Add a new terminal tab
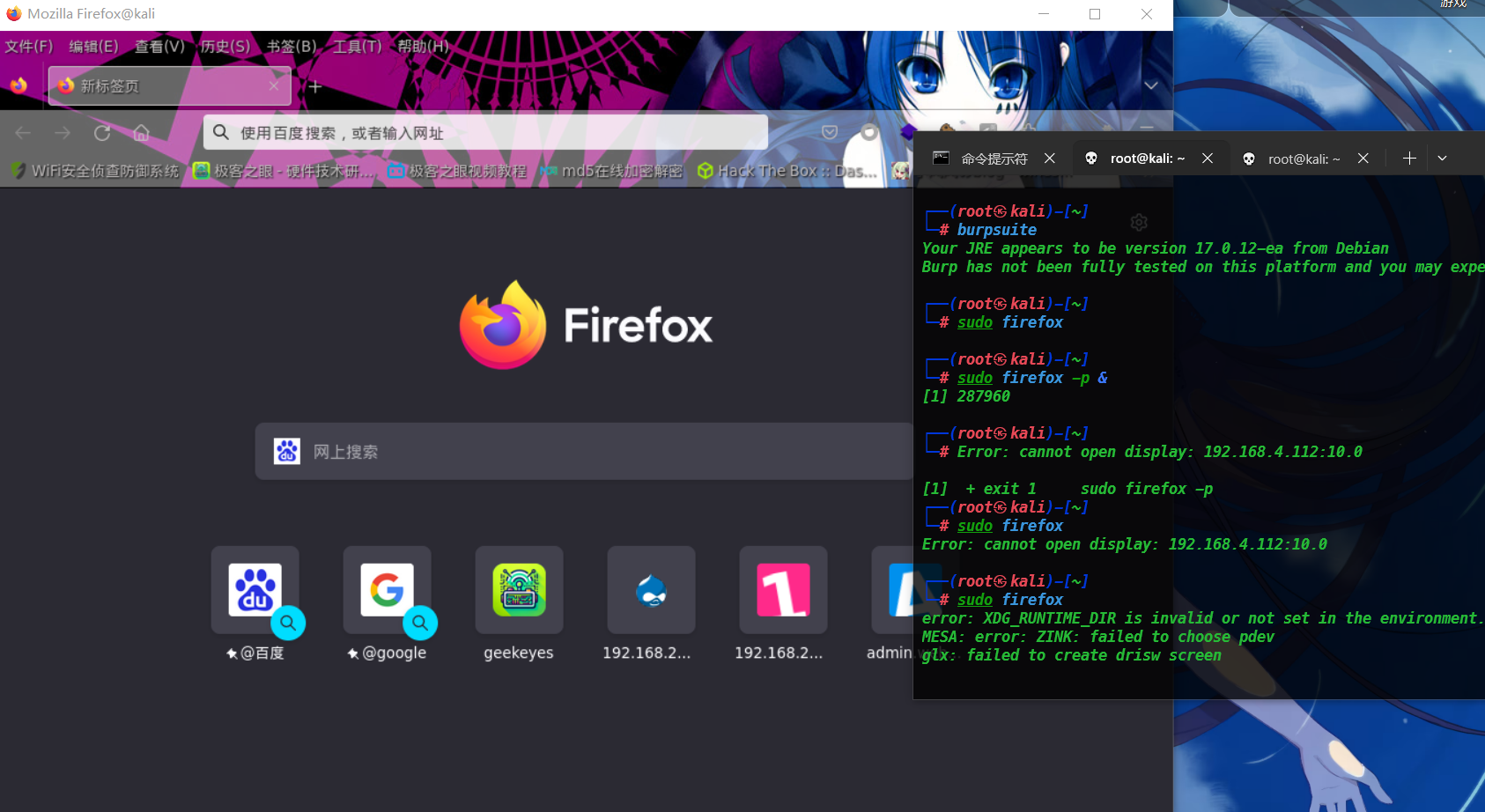The image size is (1485, 812). click(1409, 159)
